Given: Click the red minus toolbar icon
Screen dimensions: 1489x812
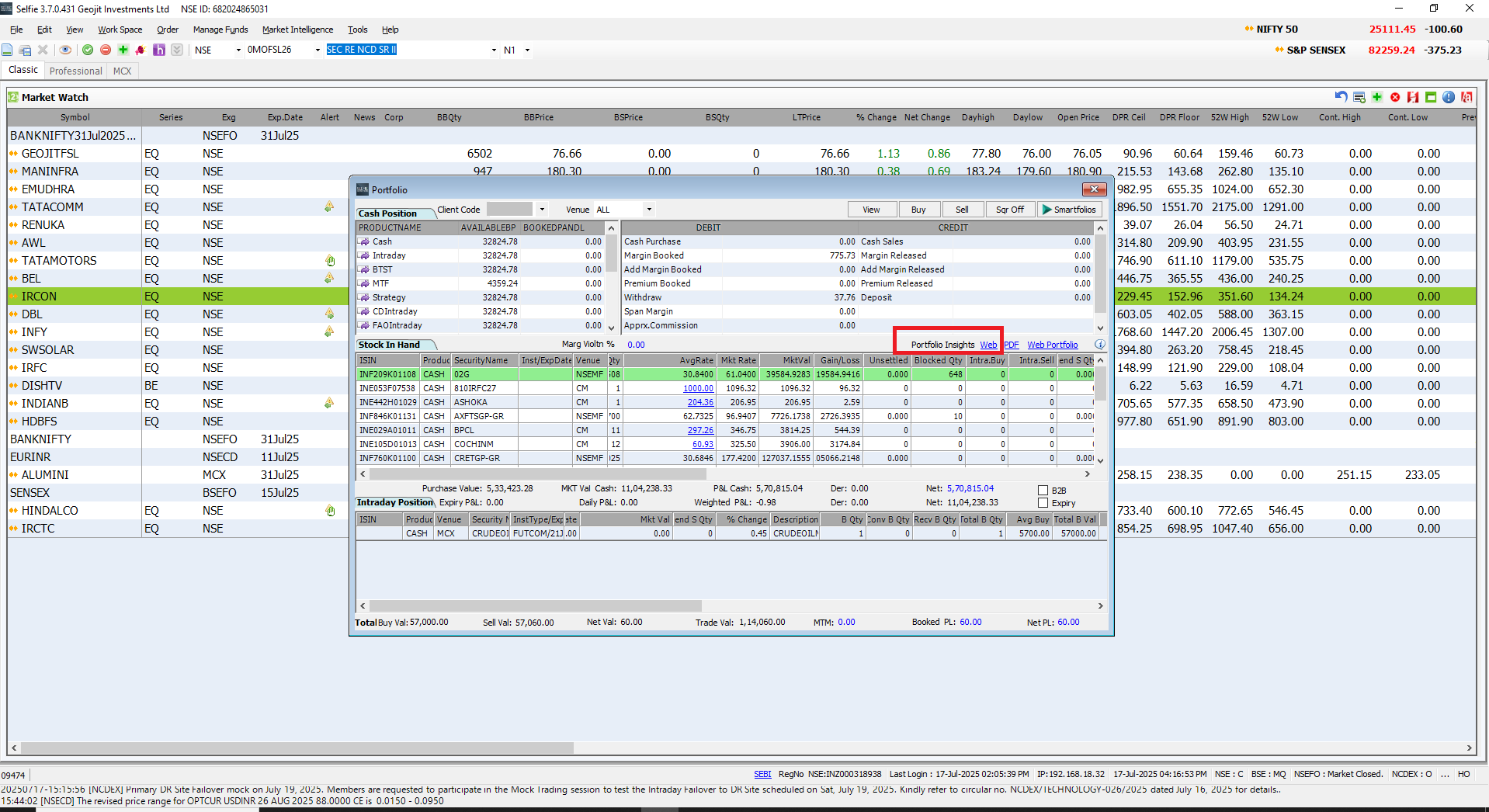Looking at the screenshot, I should click(x=106, y=50).
